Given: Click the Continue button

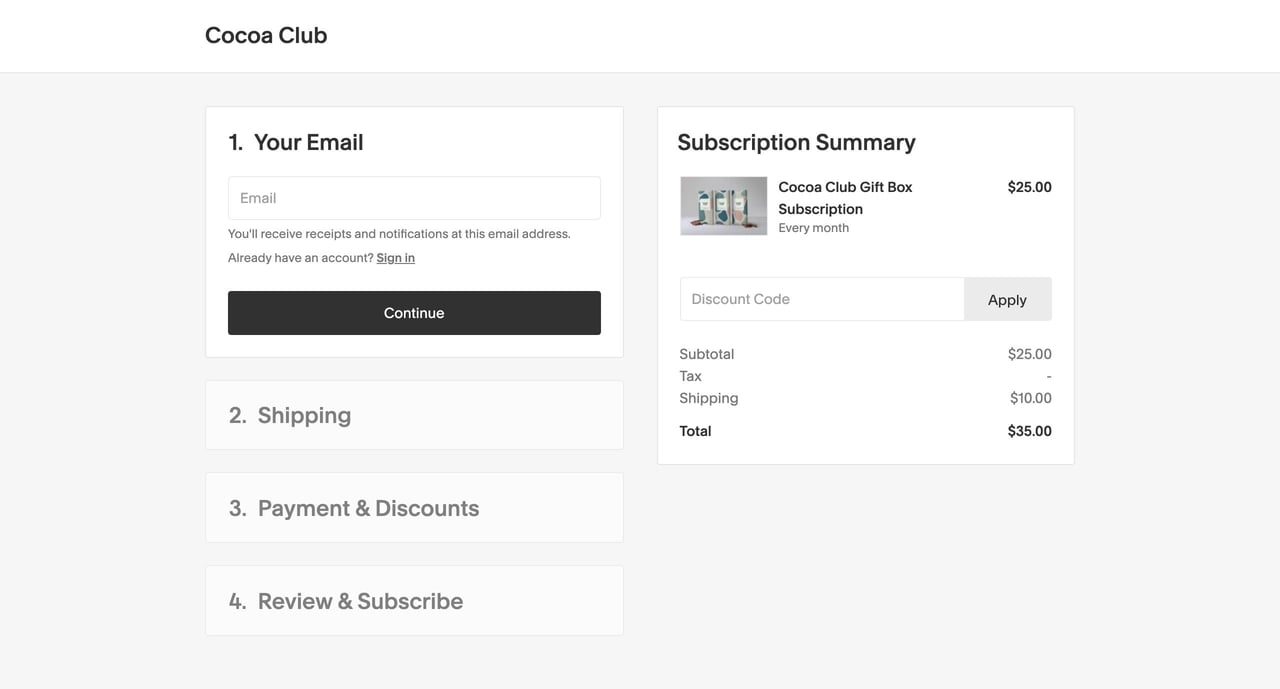Looking at the screenshot, I should pos(414,312).
